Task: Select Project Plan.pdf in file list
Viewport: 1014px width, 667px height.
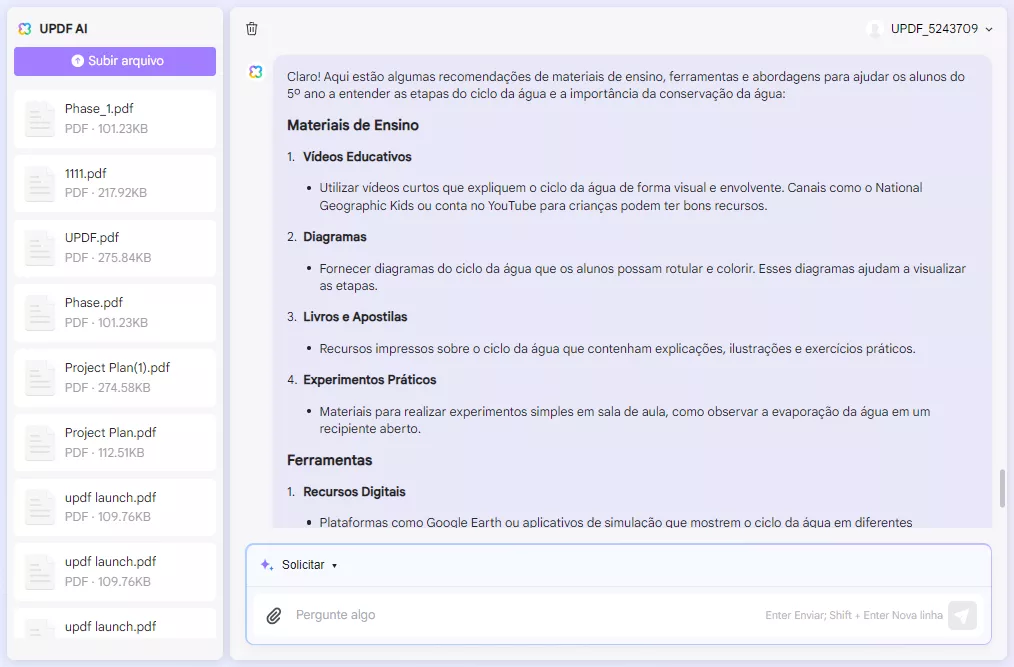Action: [115, 443]
